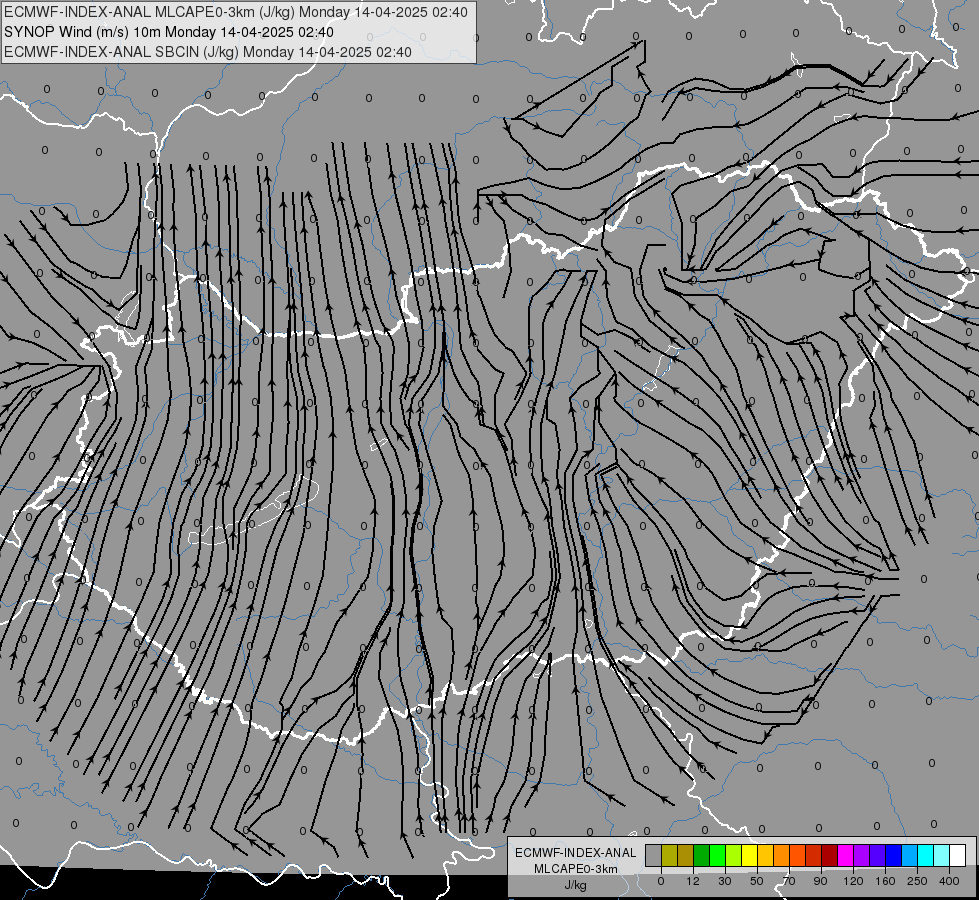Click the legend scale value '400'
Image resolution: width=979 pixels, height=900 pixels.
click(x=949, y=881)
